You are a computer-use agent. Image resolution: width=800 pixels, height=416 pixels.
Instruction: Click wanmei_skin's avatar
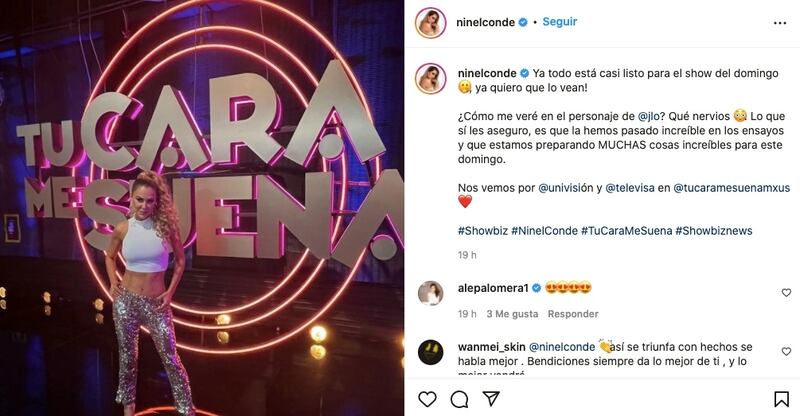pyautogui.click(x=430, y=352)
